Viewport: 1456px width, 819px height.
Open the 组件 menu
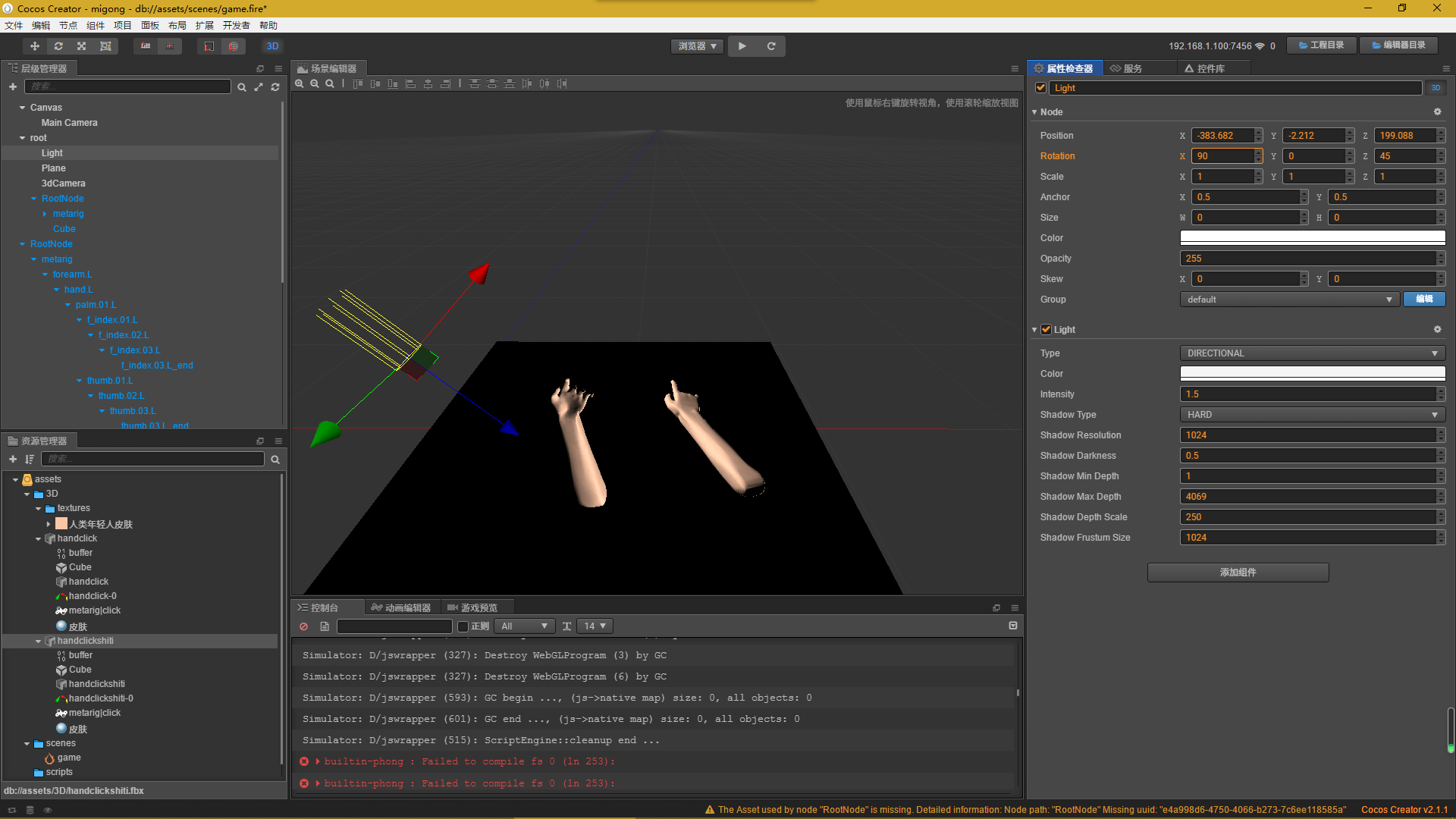pos(96,25)
